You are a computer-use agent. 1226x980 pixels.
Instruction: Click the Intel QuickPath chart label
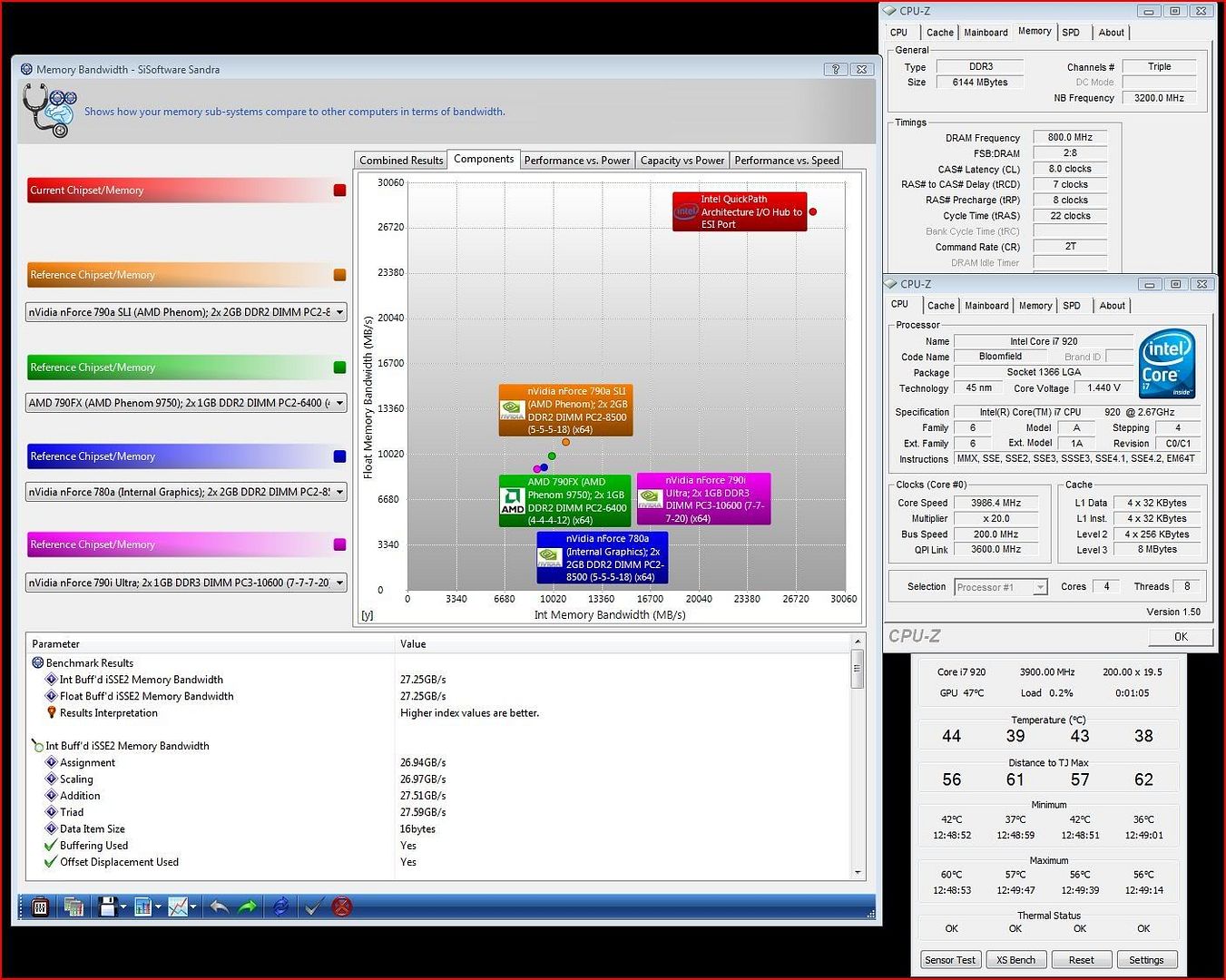(740, 211)
